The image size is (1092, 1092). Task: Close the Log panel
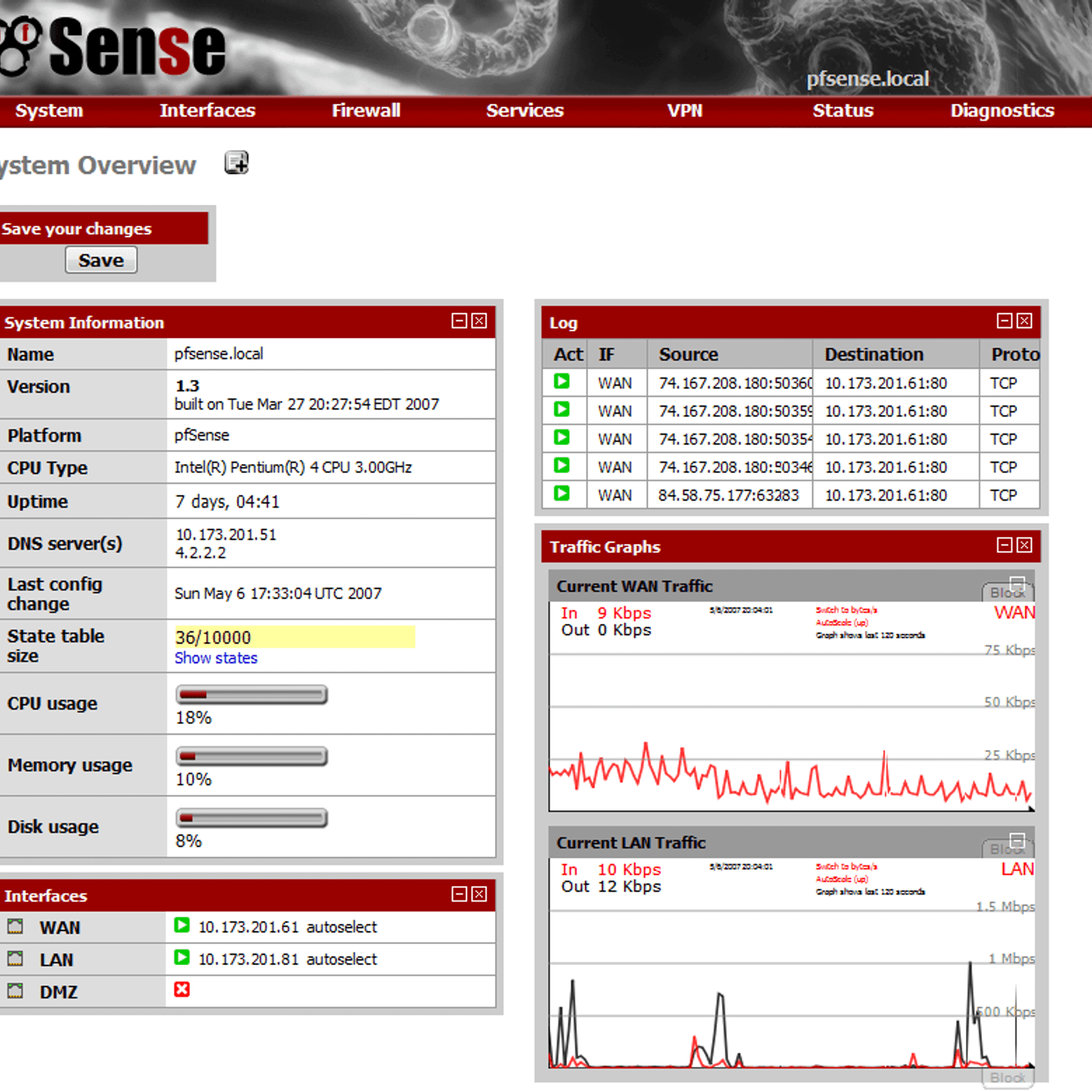point(1024,321)
